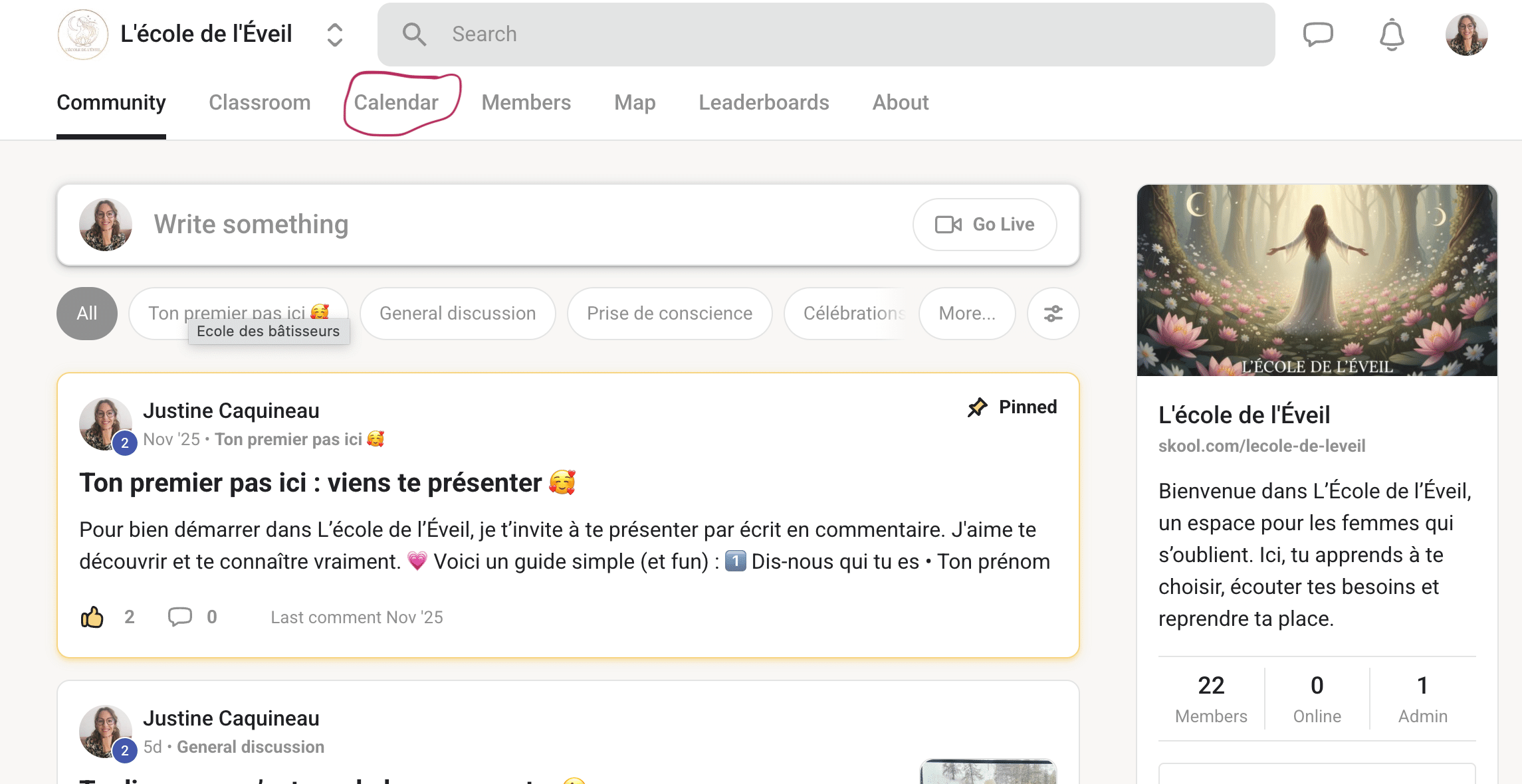Open the notifications bell
Viewport: 1522px width, 784px height.
pyautogui.click(x=1391, y=35)
